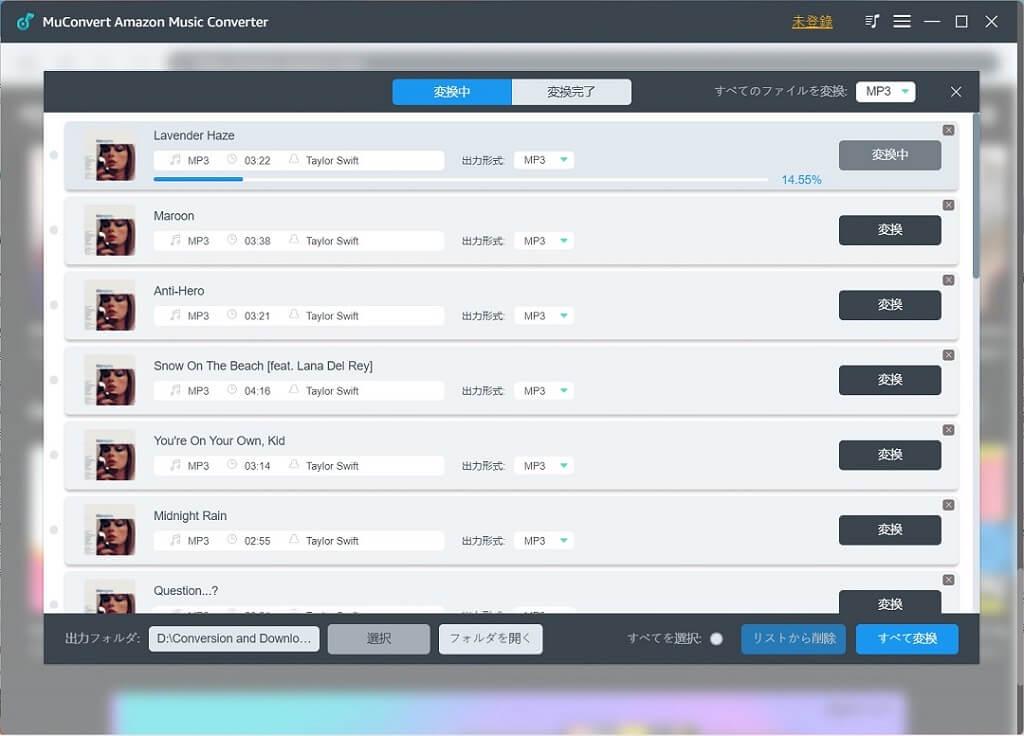Convert Anti-Hero with its 変換 button
Screen dimensions: 1024x736
[x=889, y=305]
